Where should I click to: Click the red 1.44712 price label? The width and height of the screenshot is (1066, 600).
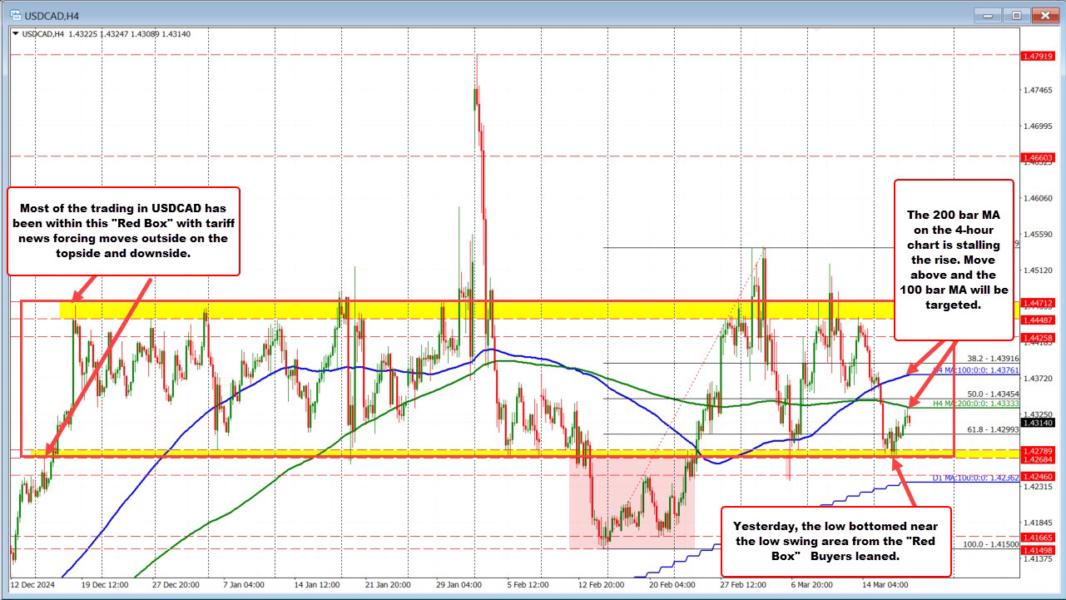click(x=1037, y=303)
